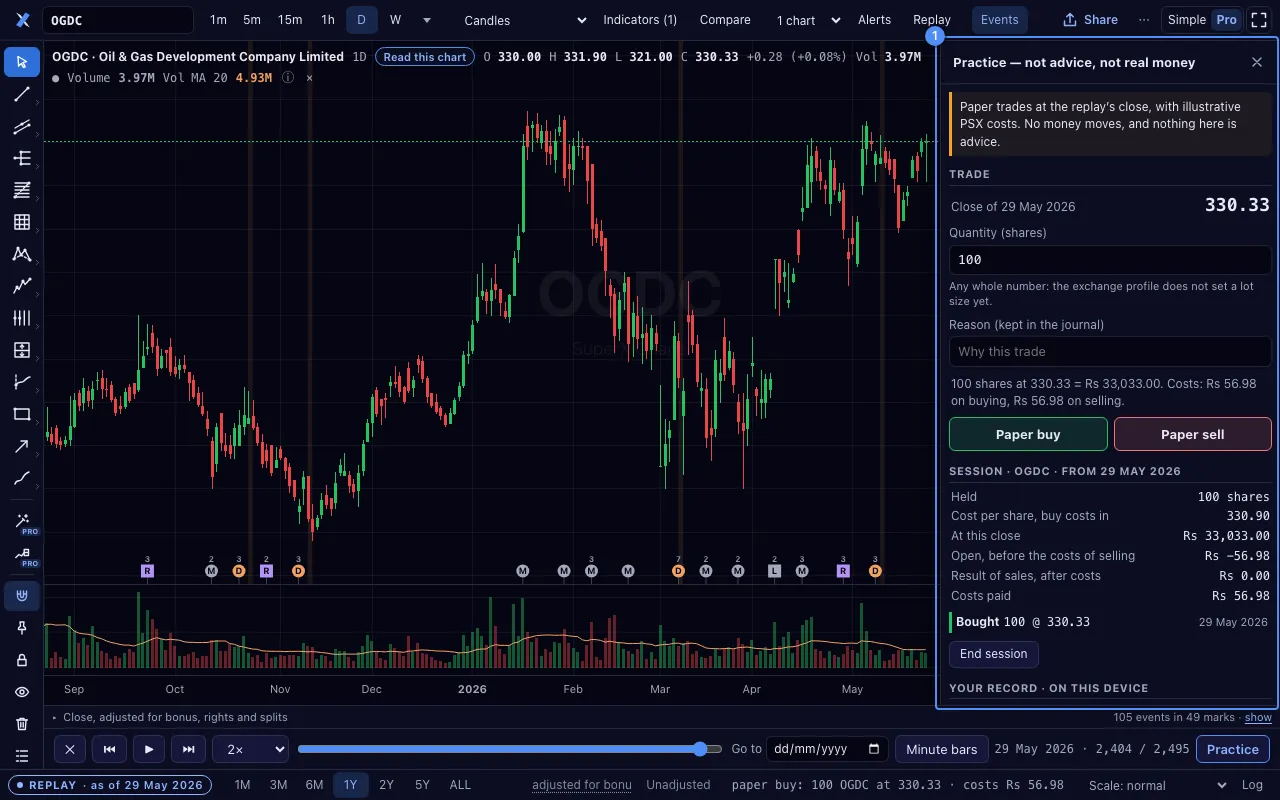Open fullscreen mode icon
The height and width of the screenshot is (800, 1280).
[x=1259, y=20]
